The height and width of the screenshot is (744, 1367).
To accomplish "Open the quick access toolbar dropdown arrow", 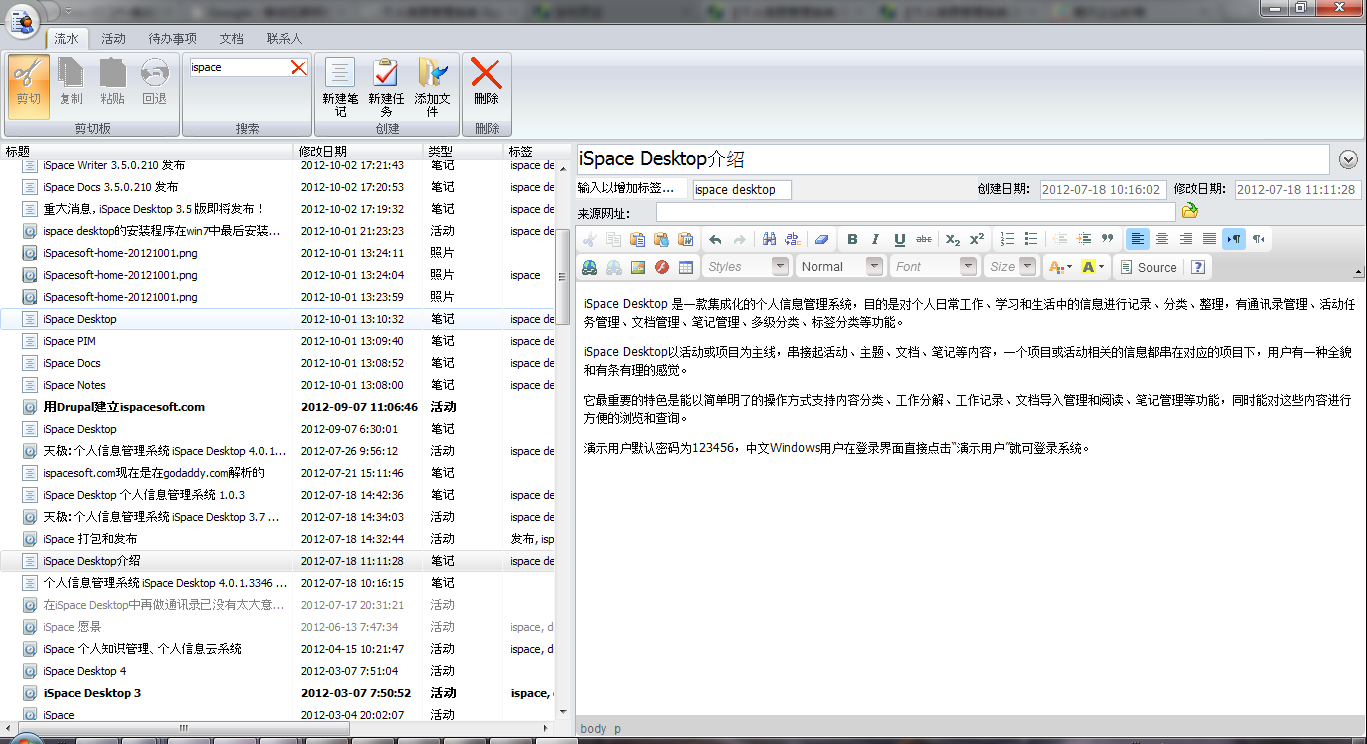I will [x=68, y=10].
